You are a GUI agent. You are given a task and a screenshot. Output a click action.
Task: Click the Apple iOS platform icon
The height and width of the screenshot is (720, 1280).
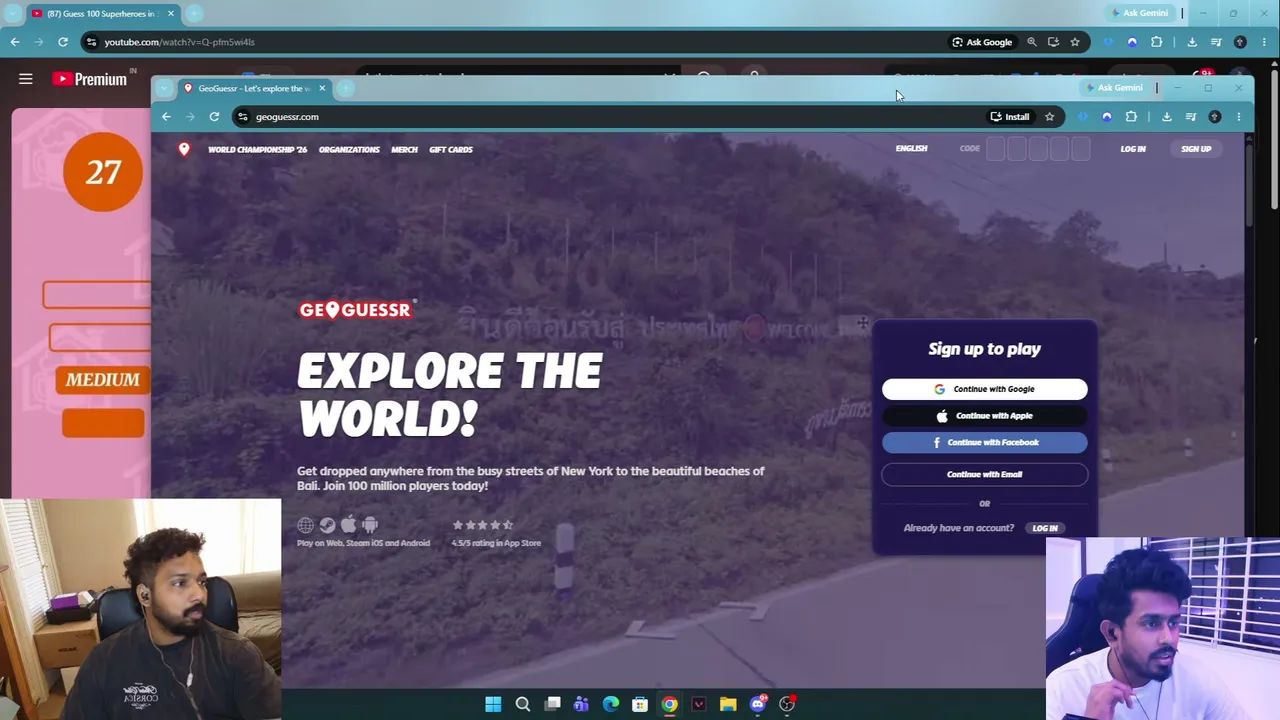[x=348, y=524]
